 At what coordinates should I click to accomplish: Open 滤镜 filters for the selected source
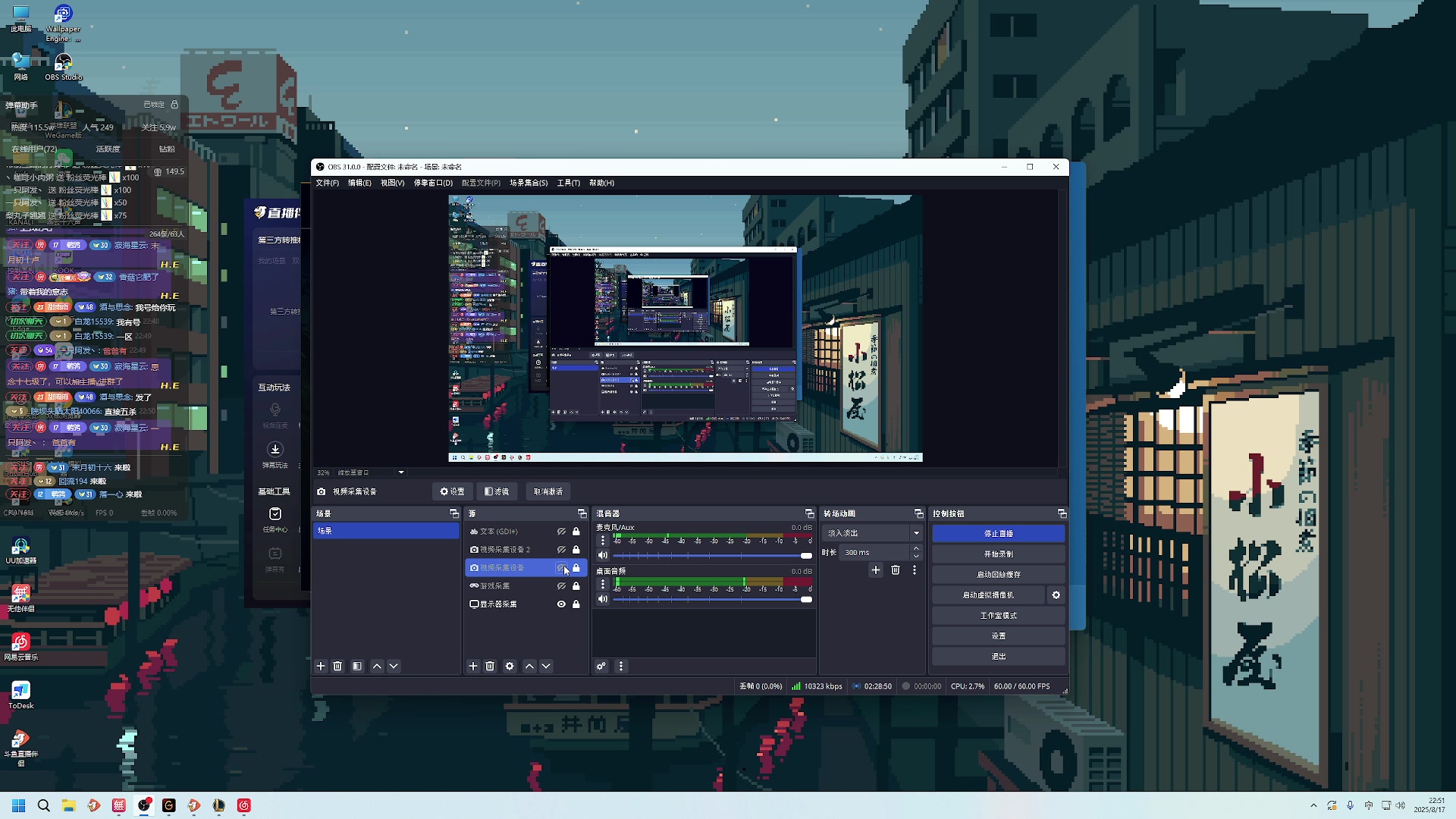click(x=497, y=492)
